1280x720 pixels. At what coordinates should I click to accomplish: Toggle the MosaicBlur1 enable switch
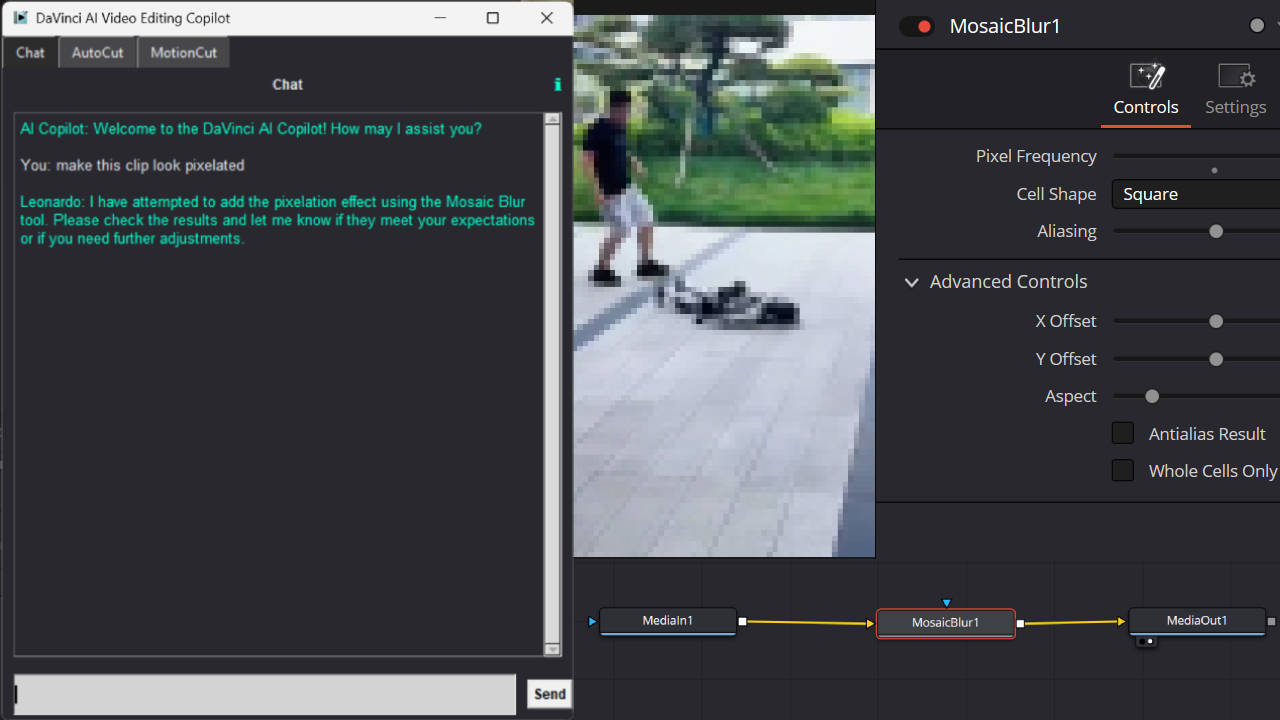(x=916, y=27)
